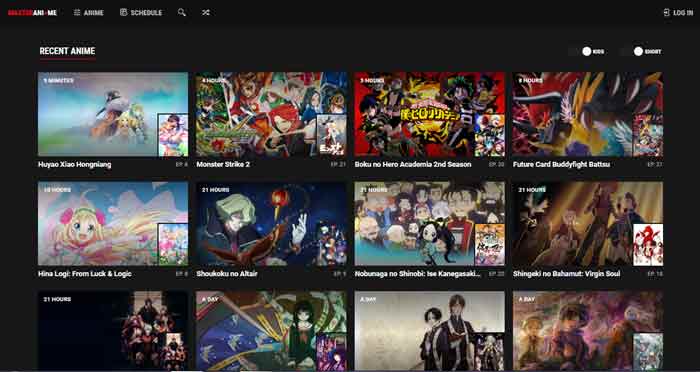Open the Huyao Xiao Hongniang thumbnail

coord(113,114)
